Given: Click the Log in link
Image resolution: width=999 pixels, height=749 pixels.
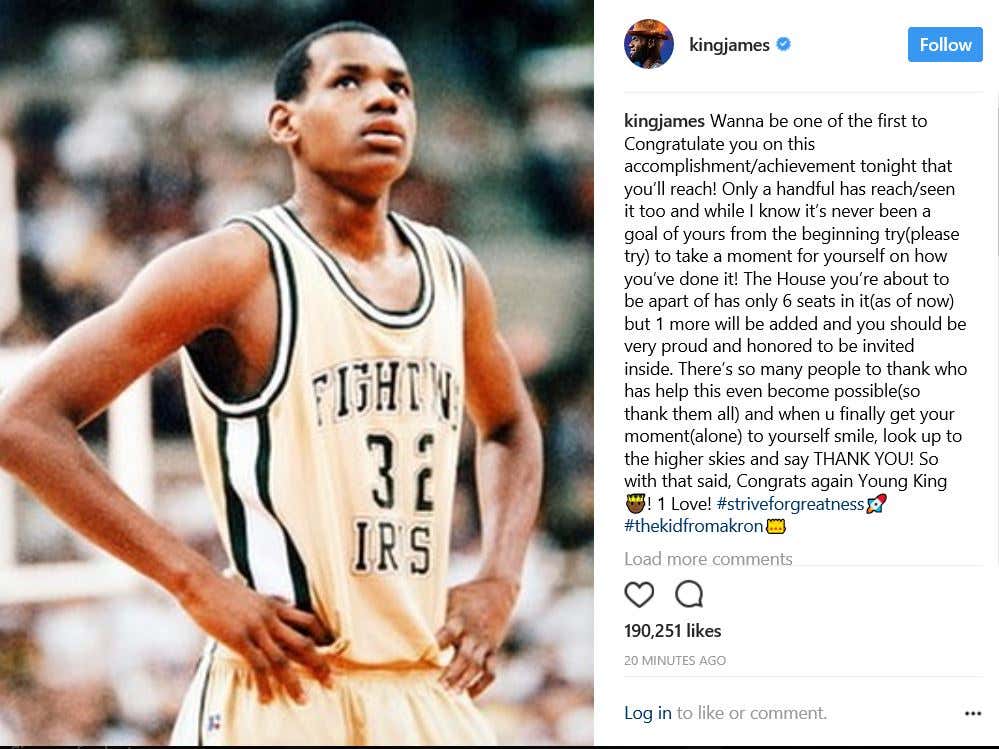Looking at the screenshot, I should click(647, 713).
